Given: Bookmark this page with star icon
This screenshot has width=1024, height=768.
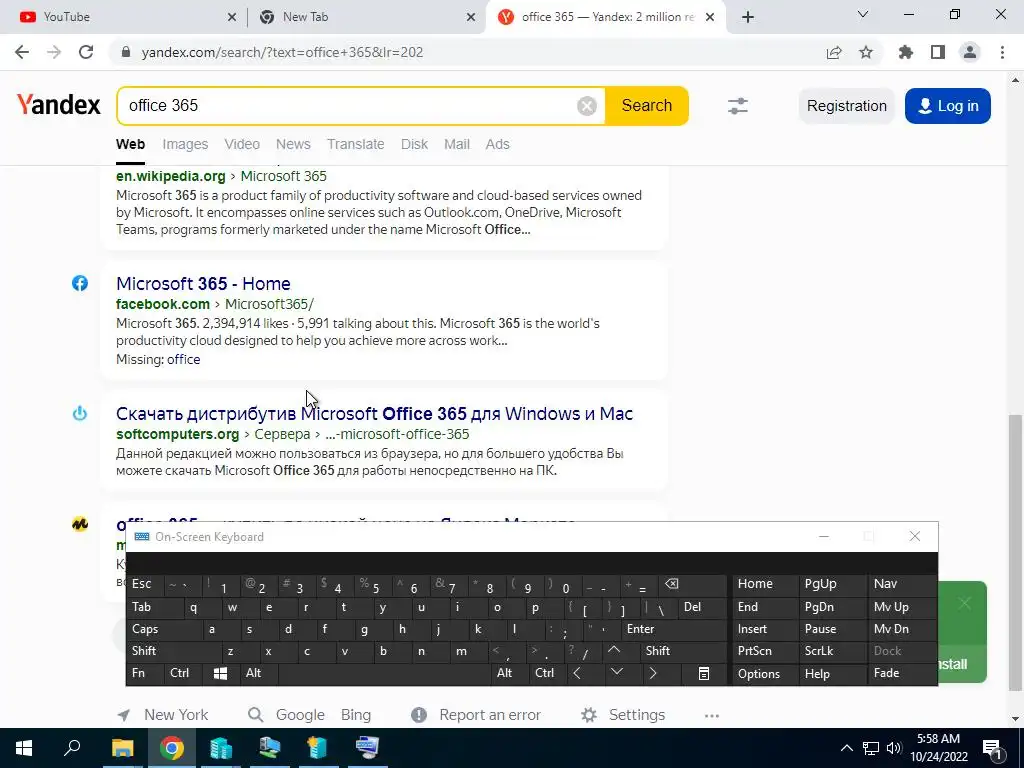Looking at the screenshot, I should 866,52.
